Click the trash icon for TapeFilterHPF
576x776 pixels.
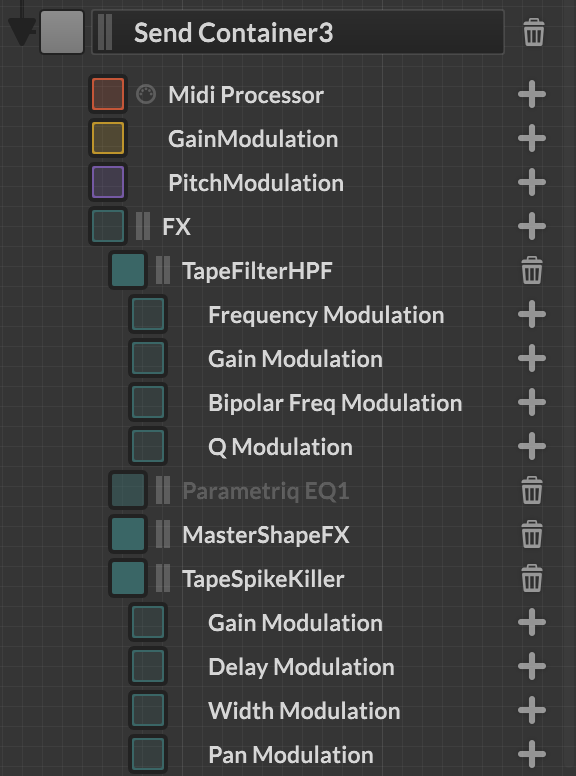pos(532,270)
